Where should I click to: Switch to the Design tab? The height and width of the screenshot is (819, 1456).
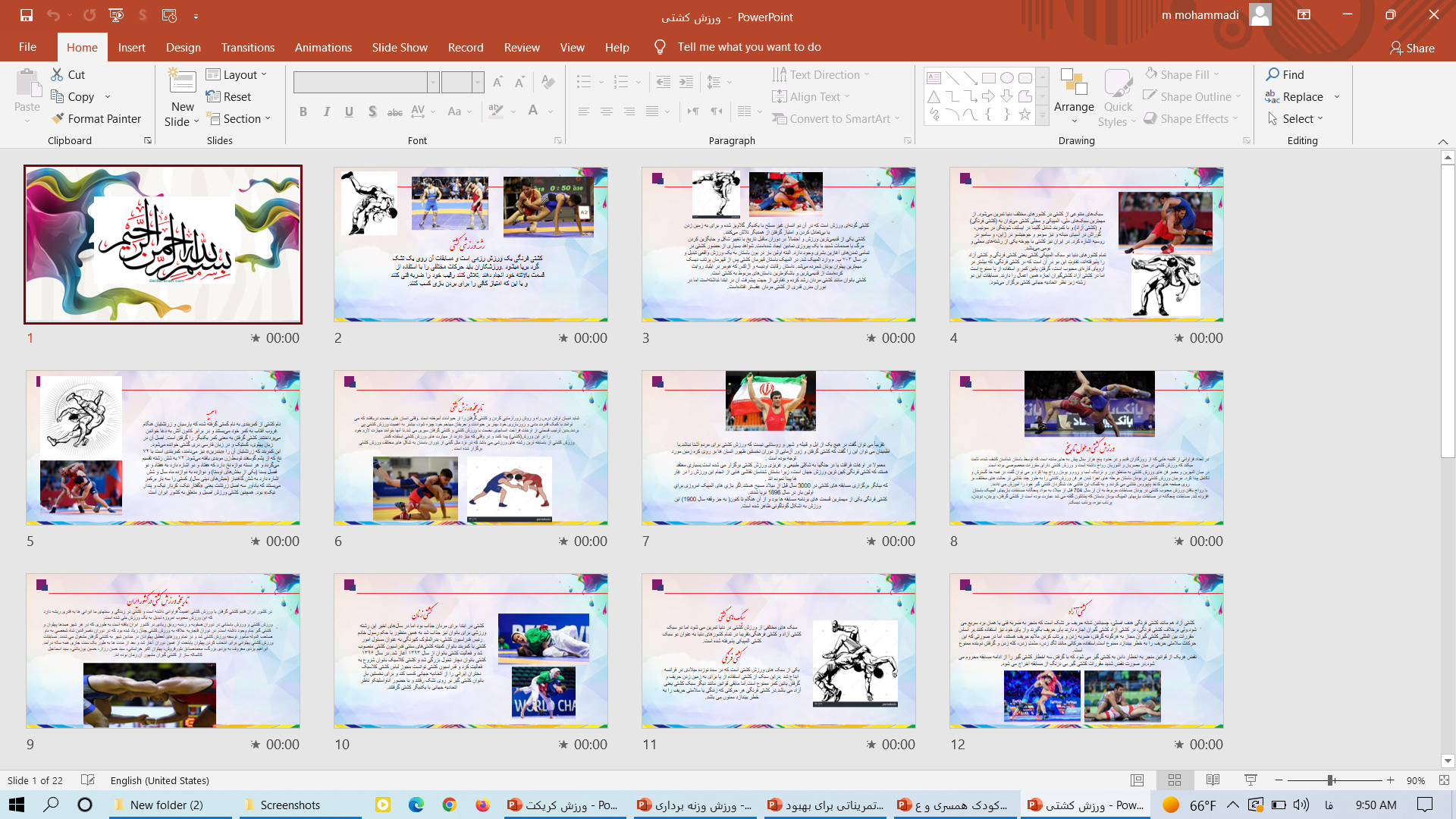(x=183, y=47)
